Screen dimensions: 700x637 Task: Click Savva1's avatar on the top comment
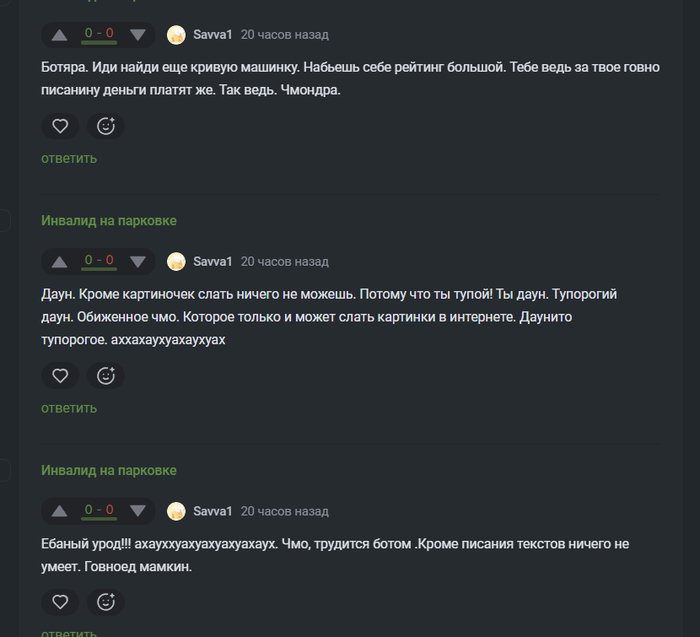pyautogui.click(x=176, y=35)
